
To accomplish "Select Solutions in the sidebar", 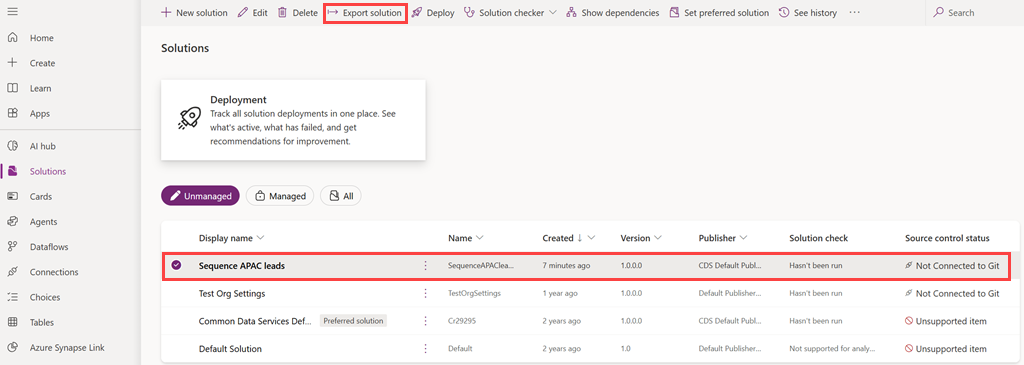I will [x=48, y=172].
